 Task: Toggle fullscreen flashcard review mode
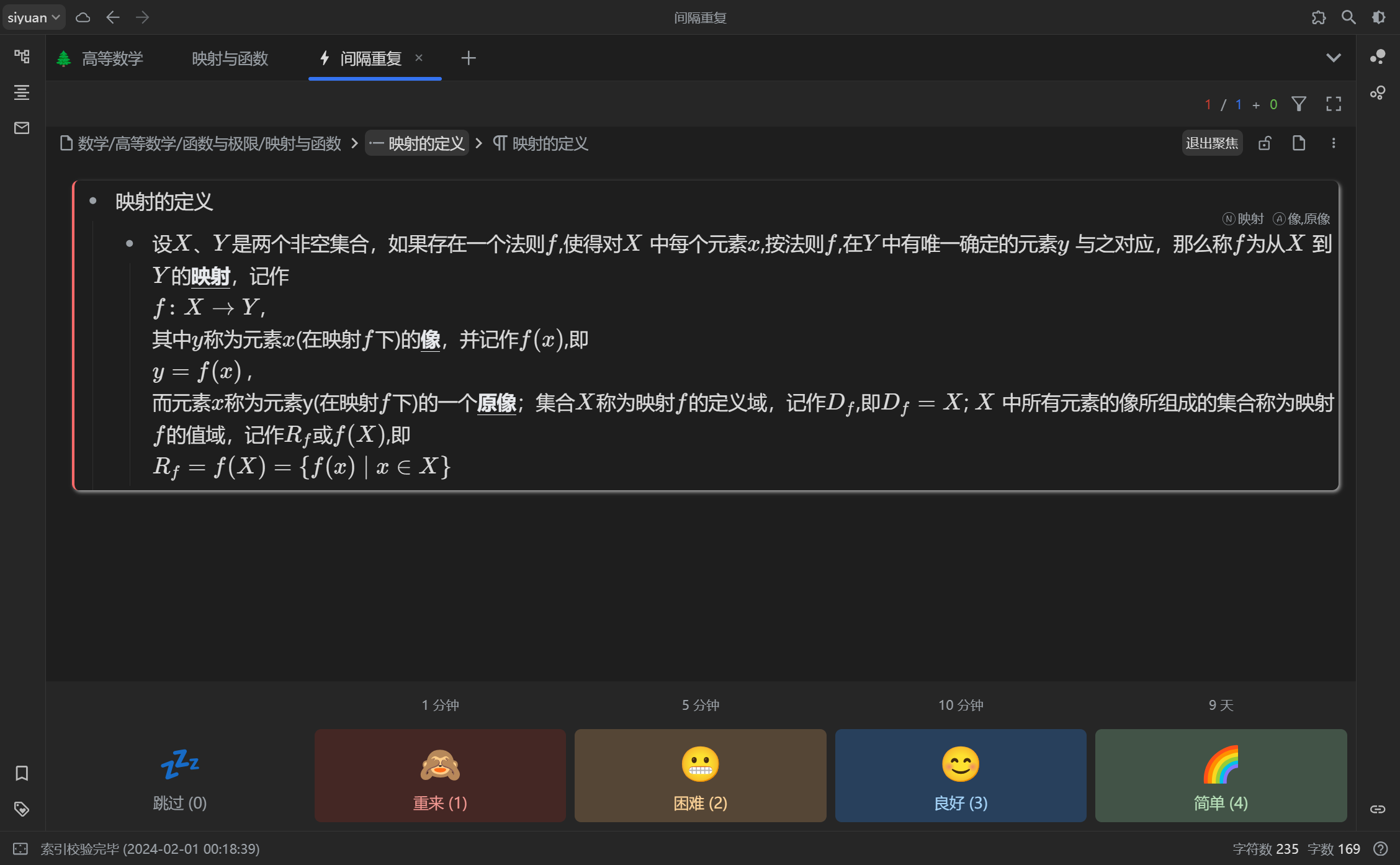pyautogui.click(x=1333, y=104)
